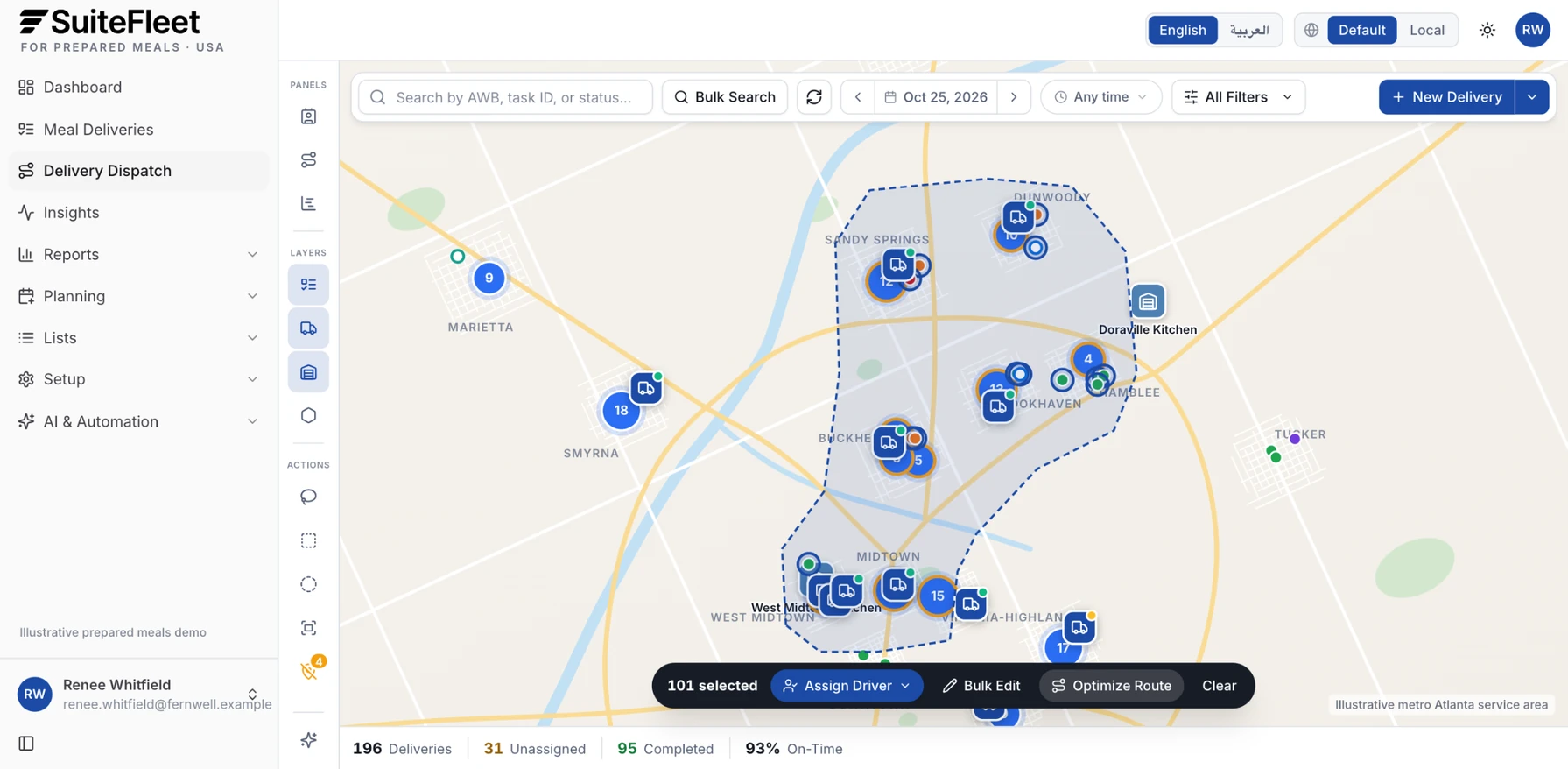The width and height of the screenshot is (1568, 769).
Task: Expand the Reports menu
Action: coord(138,255)
